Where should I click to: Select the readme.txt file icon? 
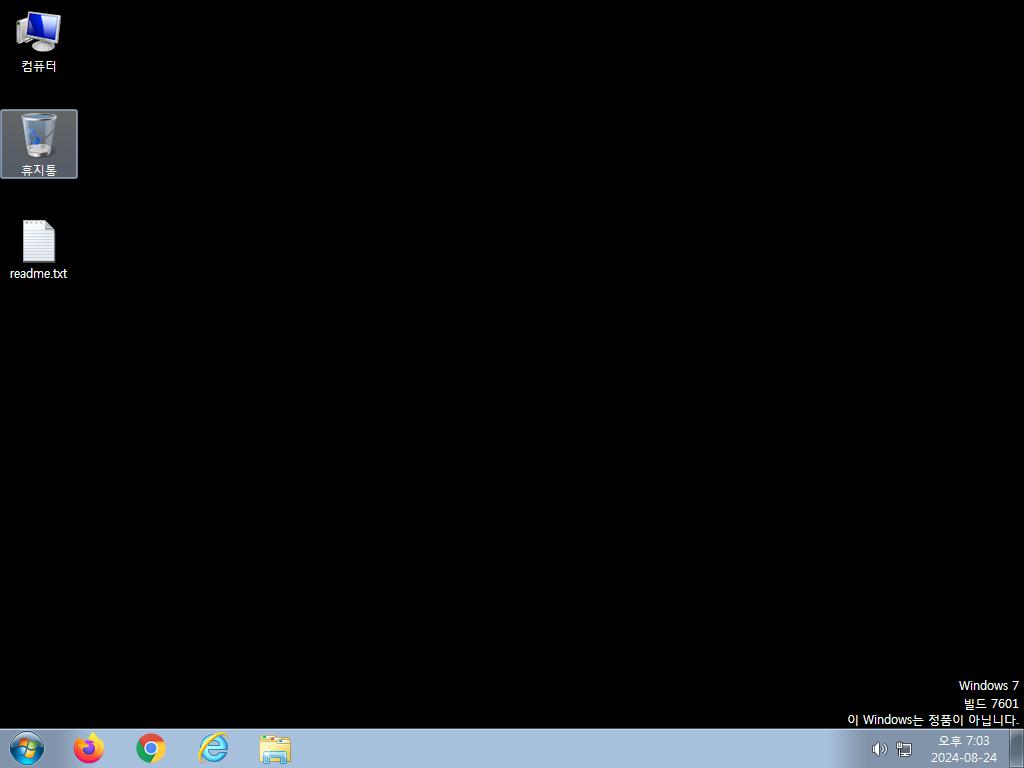tap(39, 250)
